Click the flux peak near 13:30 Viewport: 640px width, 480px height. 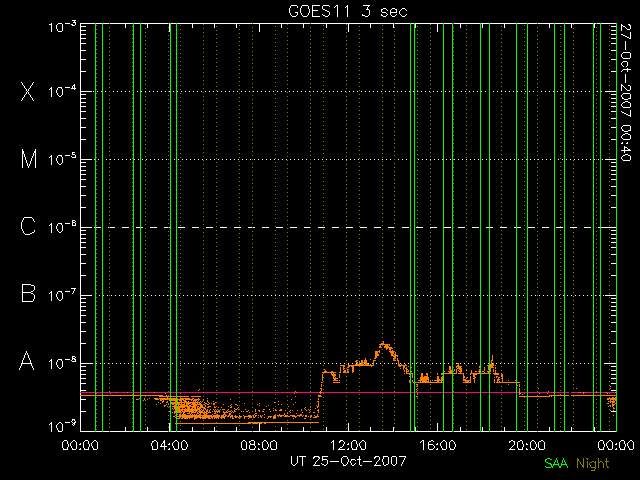coord(384,344)
